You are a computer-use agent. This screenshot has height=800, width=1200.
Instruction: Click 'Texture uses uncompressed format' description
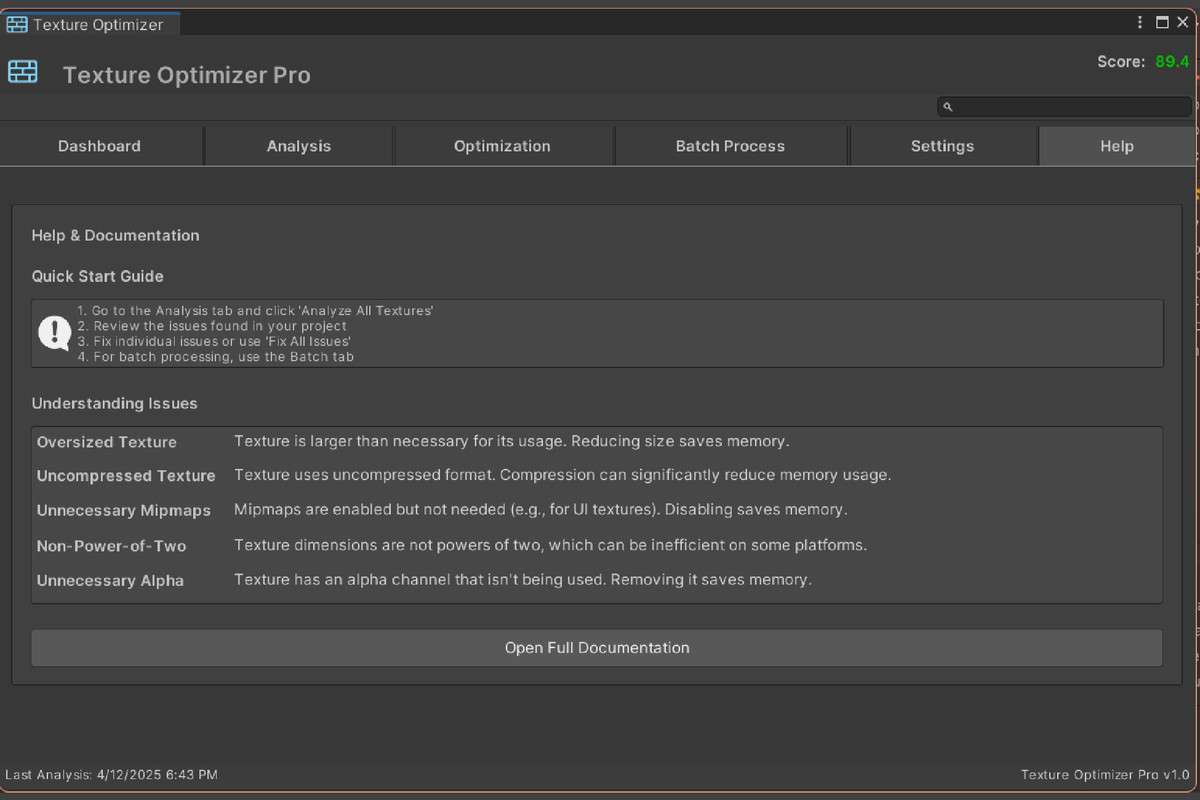click(x=563, y=475)
